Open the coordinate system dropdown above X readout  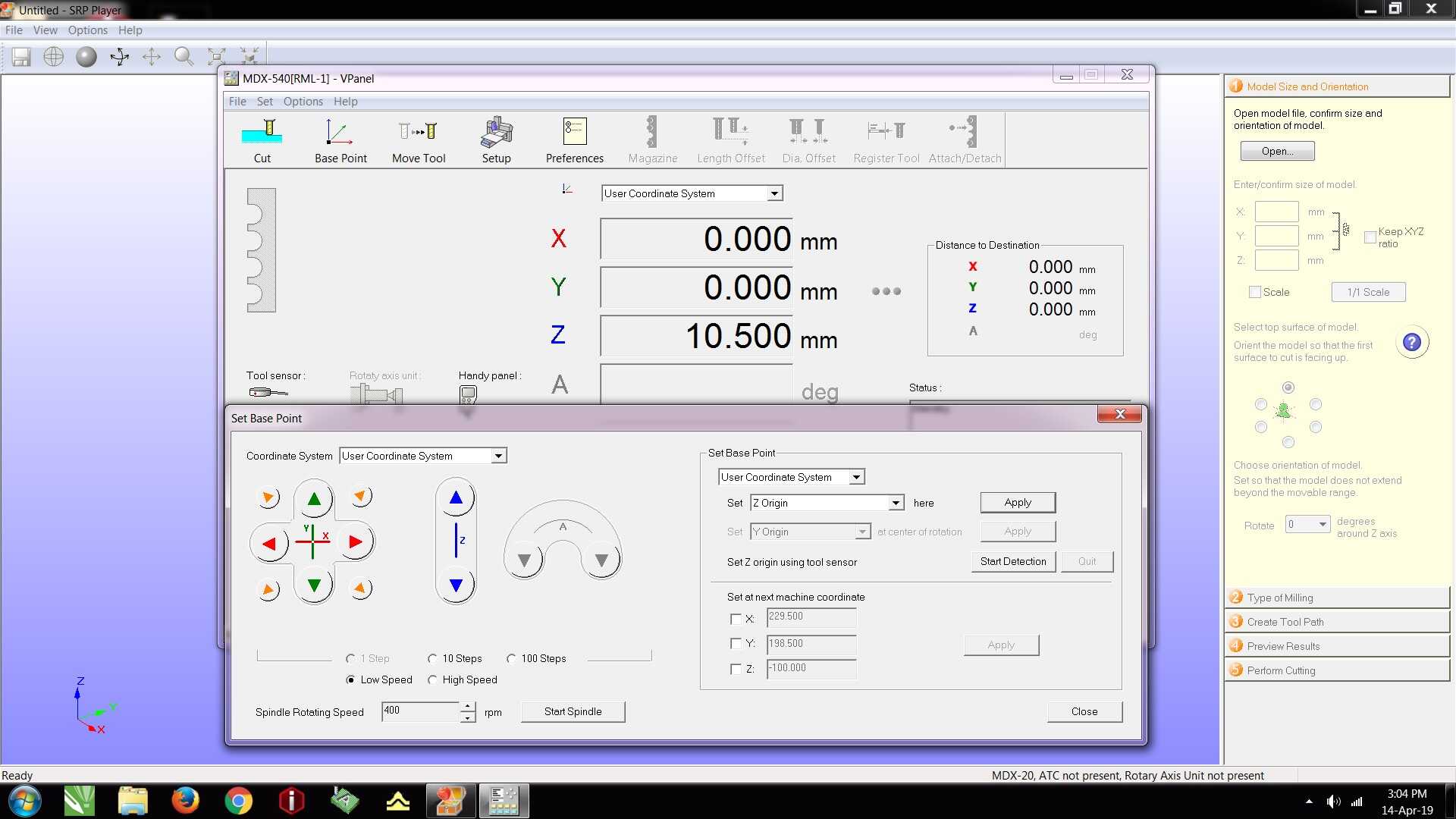click(x=773, y=194)
